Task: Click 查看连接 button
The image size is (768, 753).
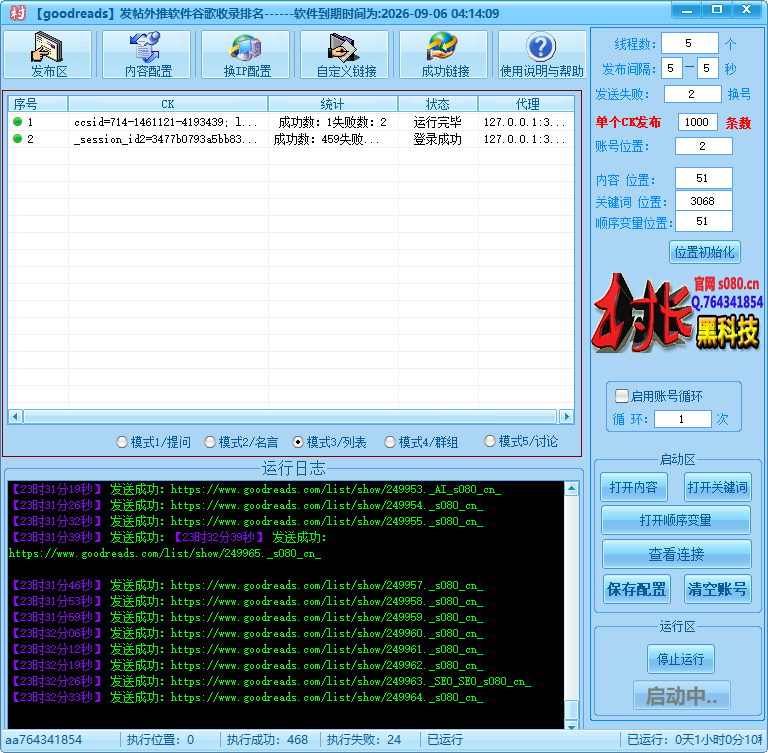Action: tap(676, 554)
